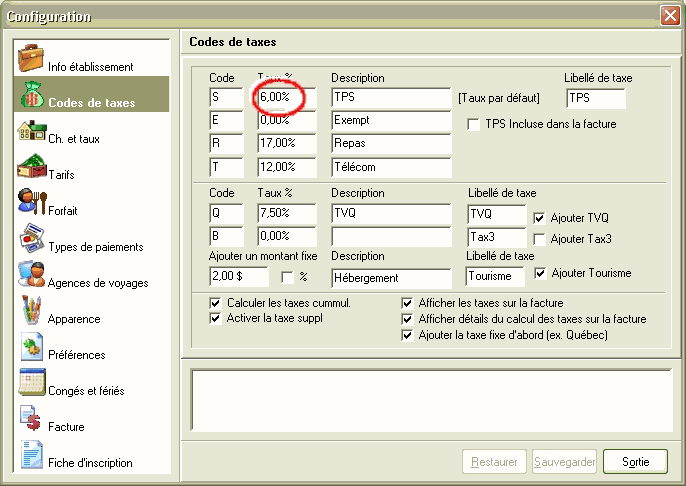Click the Sortie button

coord(636,462)
